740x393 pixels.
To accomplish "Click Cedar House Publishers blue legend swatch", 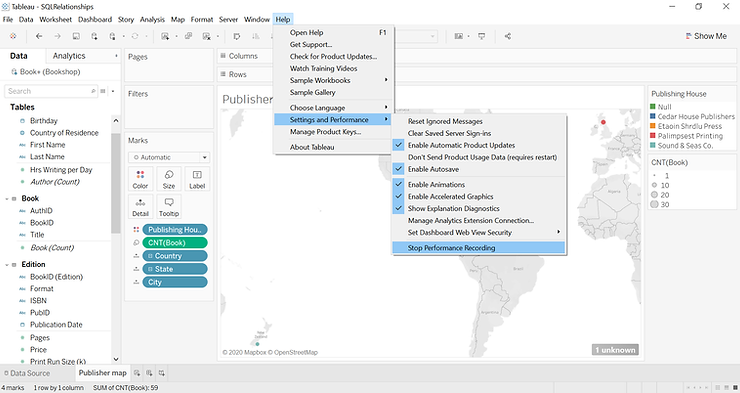I will [653, 116].
